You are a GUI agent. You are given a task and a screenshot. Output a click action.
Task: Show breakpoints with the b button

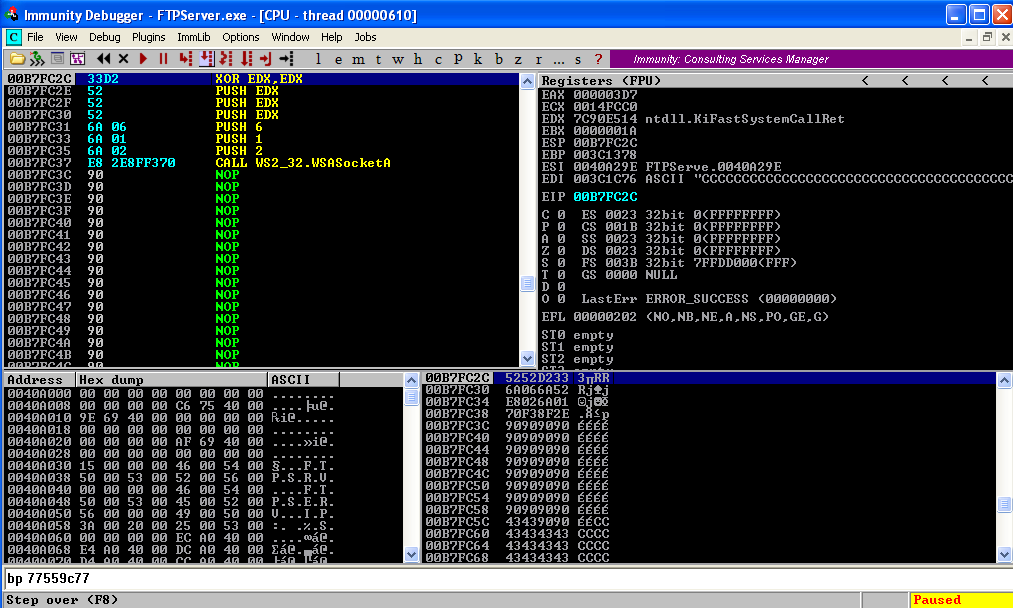point(498,59)
